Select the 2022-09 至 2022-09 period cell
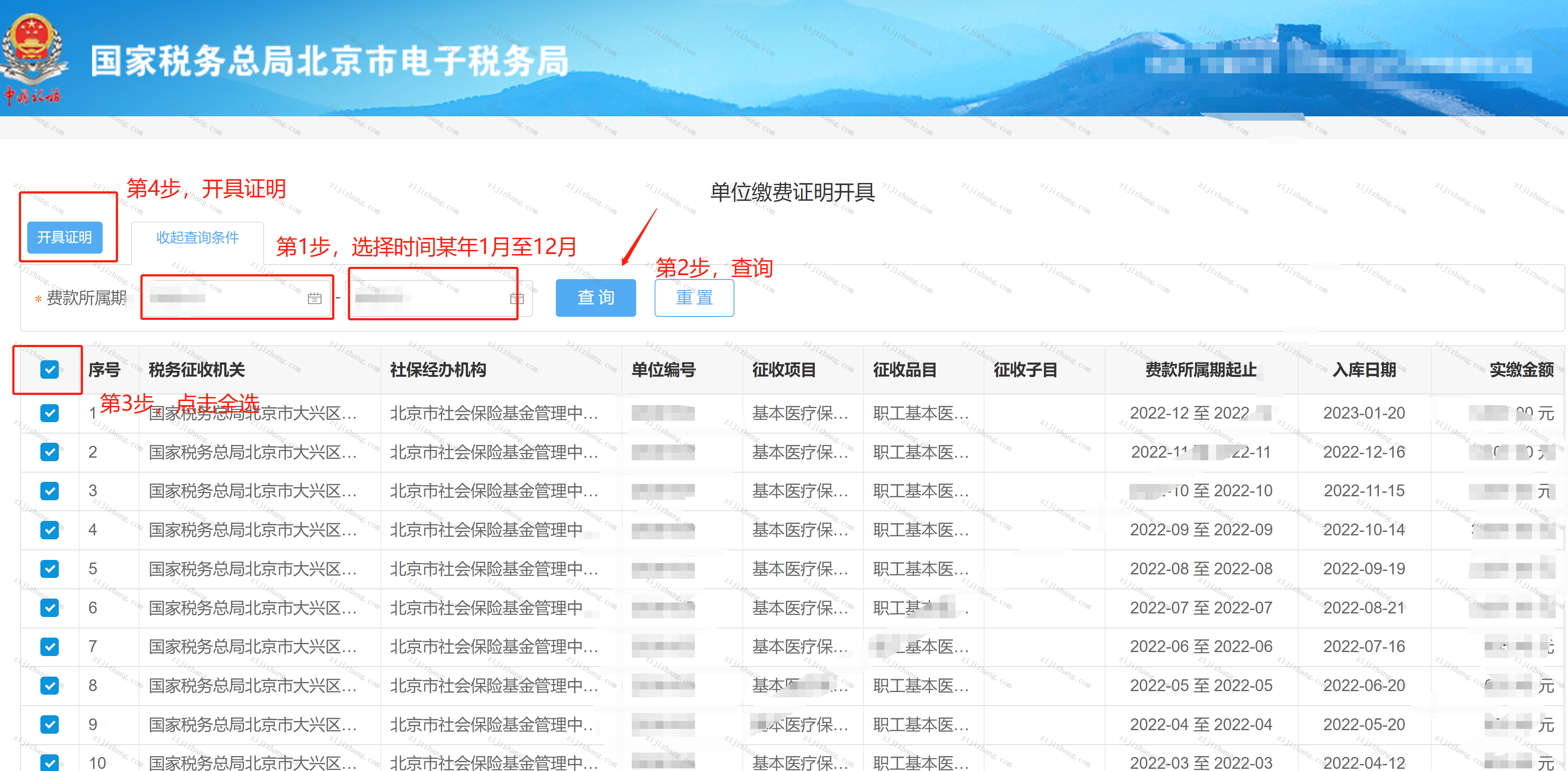Image resolution: width=1568 pixels, height=771 pixels. click(1201, 530)
